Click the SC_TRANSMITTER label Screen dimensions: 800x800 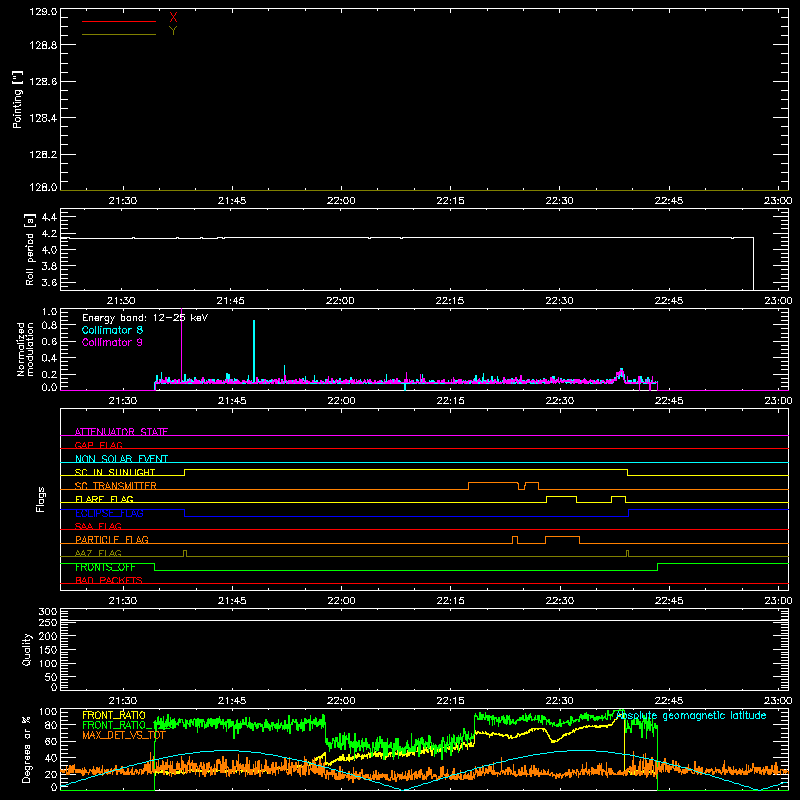[116, 486]
